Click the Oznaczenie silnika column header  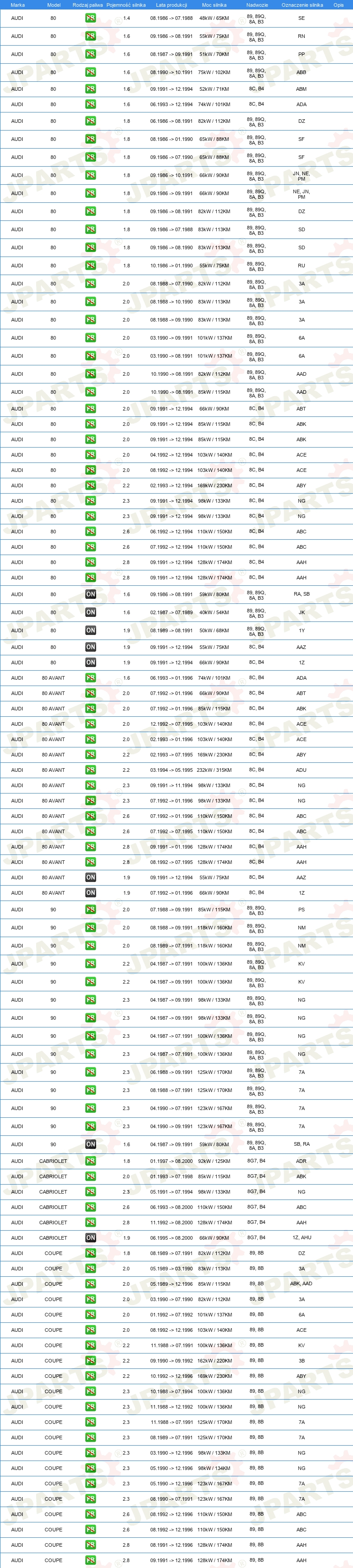302,5
